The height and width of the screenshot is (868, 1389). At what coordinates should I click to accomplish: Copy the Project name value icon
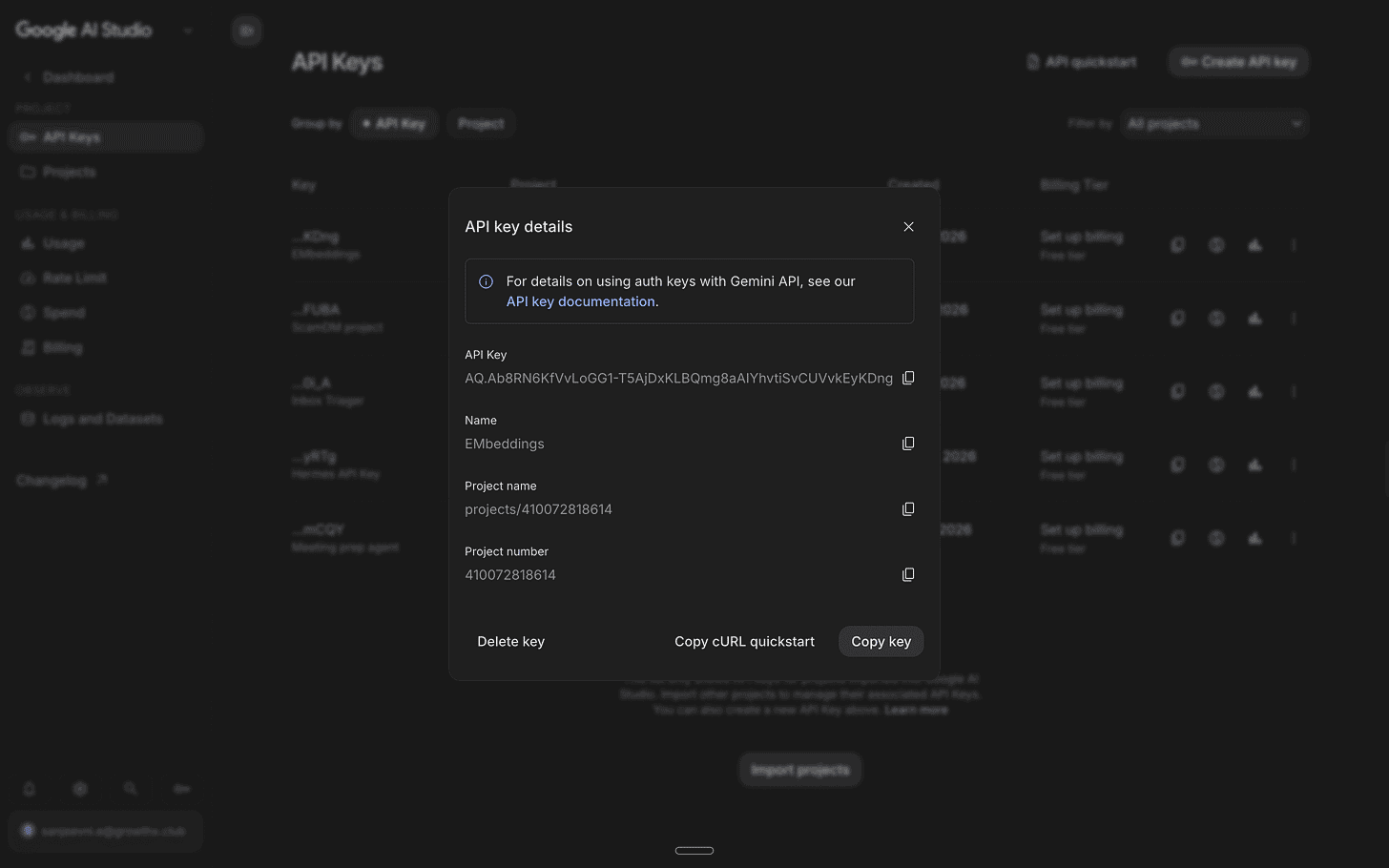click(908, 509)
